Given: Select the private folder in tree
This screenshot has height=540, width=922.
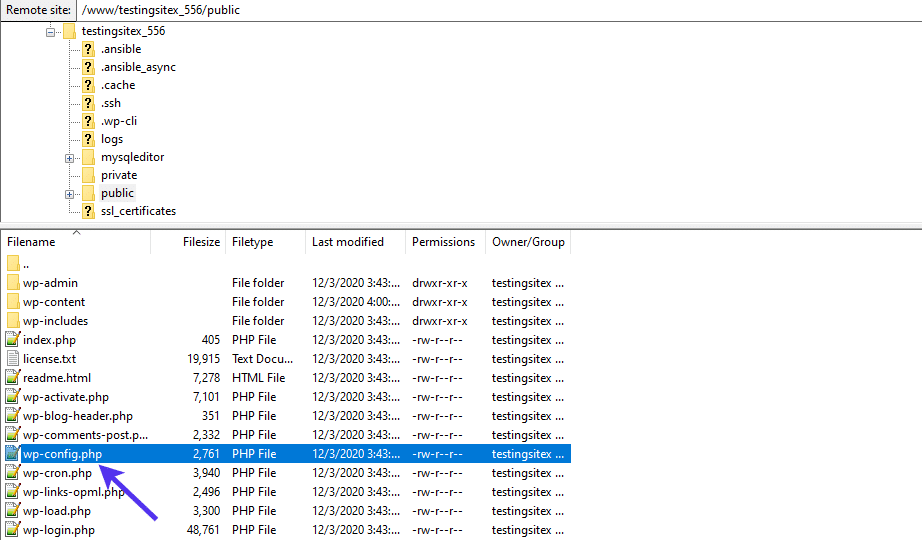Looking at the screenshot, I should point(119,175).
